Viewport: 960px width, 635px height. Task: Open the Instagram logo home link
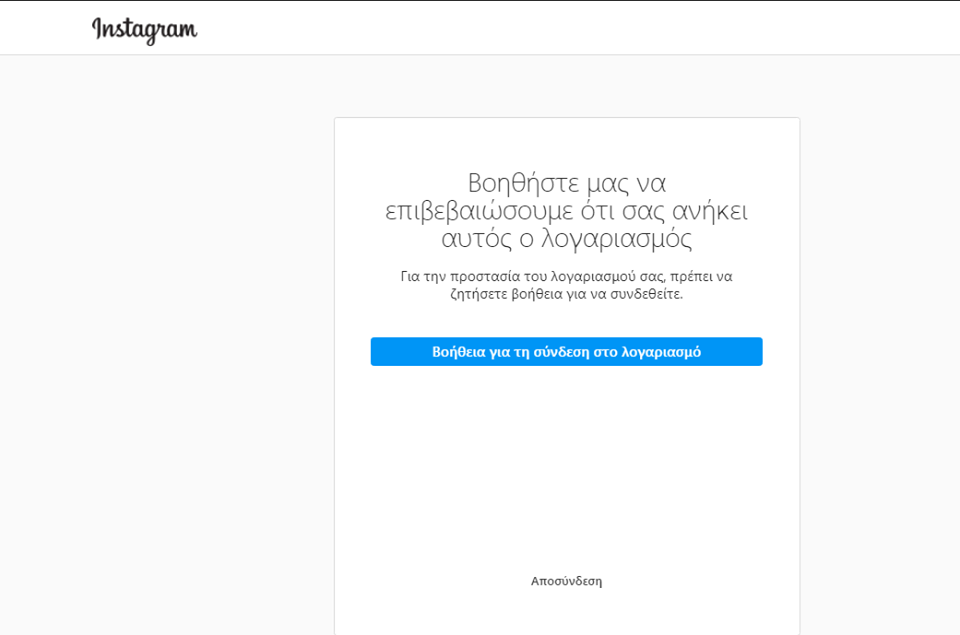(144, 29)
